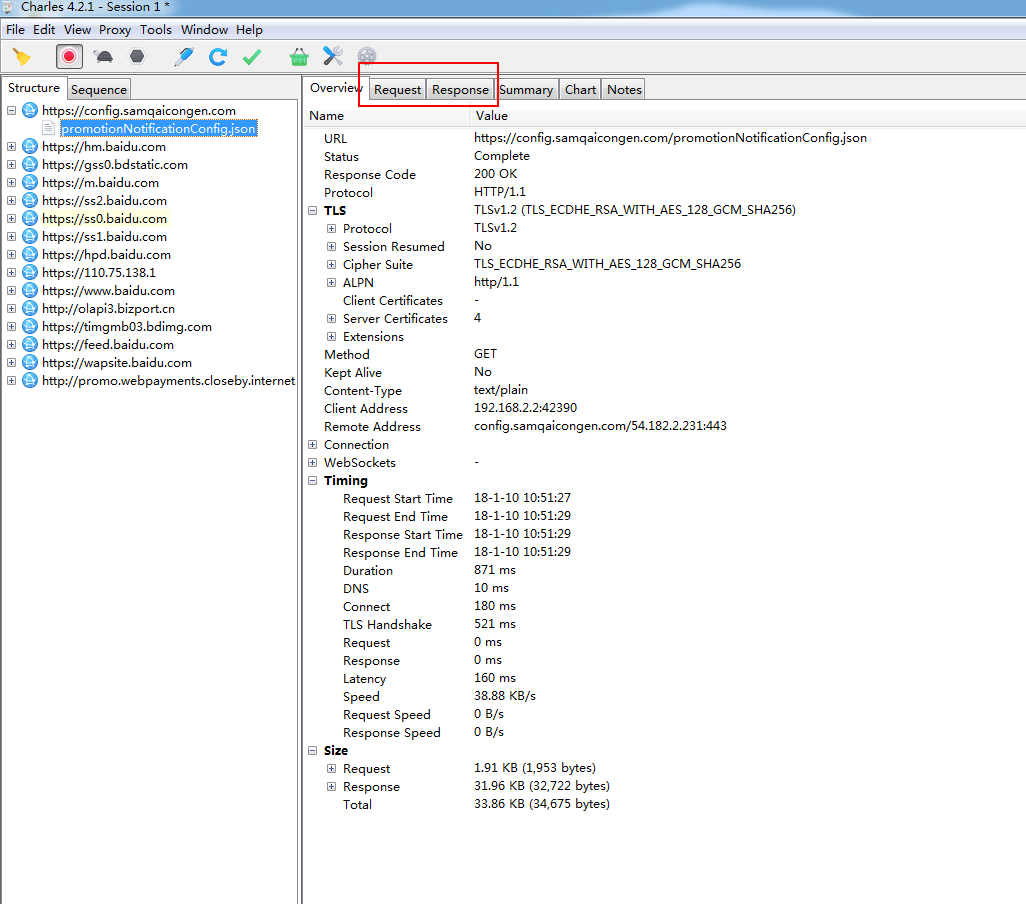1026x904 pixels.
Task: Expand the gss0.bdstatic.com tree node
Action: coord(12,165)
